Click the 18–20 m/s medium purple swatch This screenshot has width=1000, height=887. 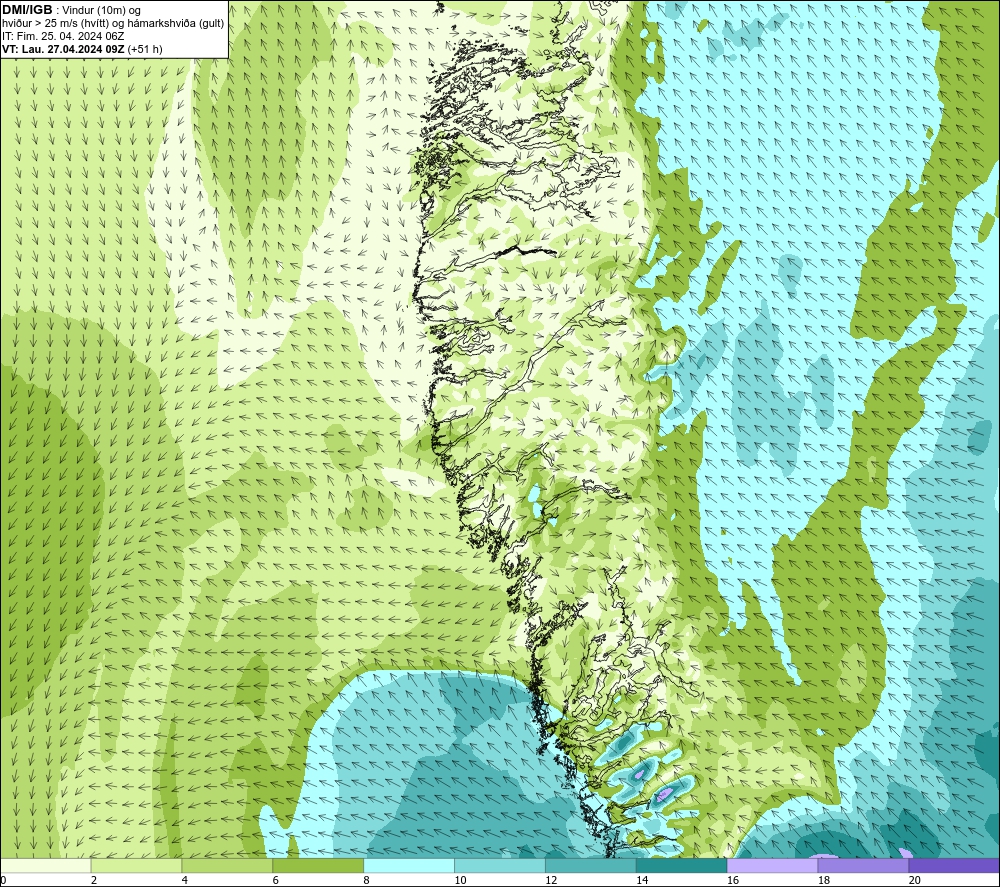(x=863, y=865)
